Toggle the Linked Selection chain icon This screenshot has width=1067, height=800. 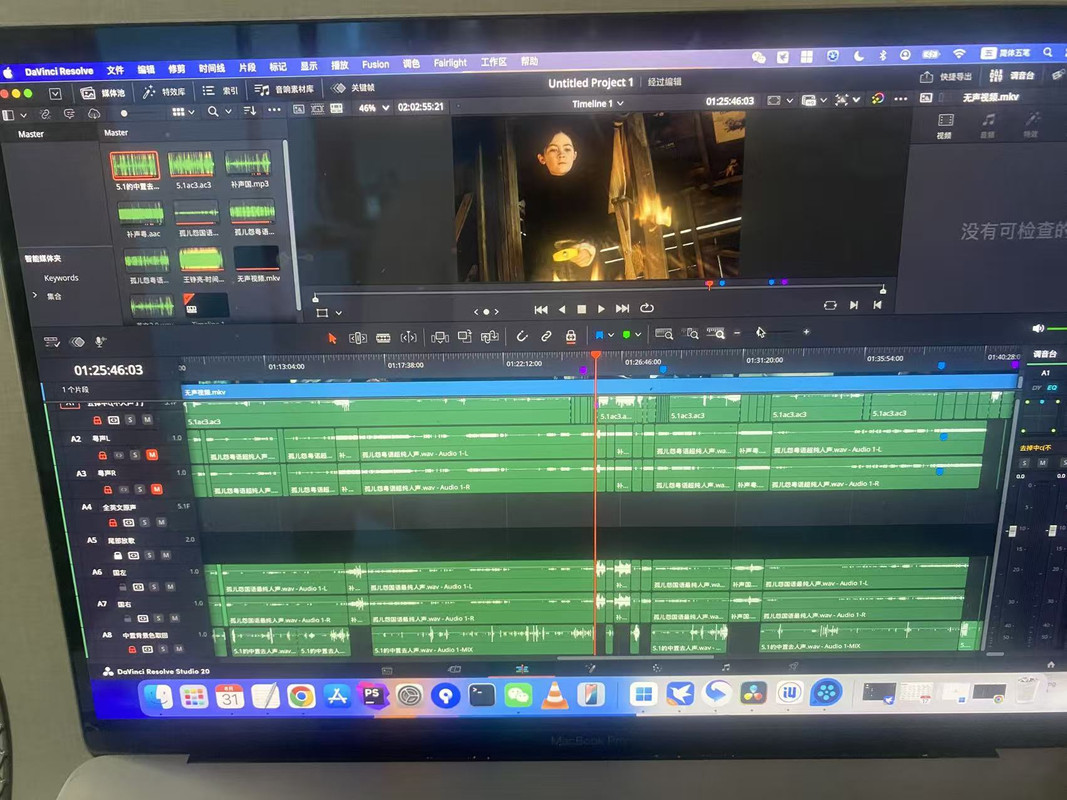546,336
